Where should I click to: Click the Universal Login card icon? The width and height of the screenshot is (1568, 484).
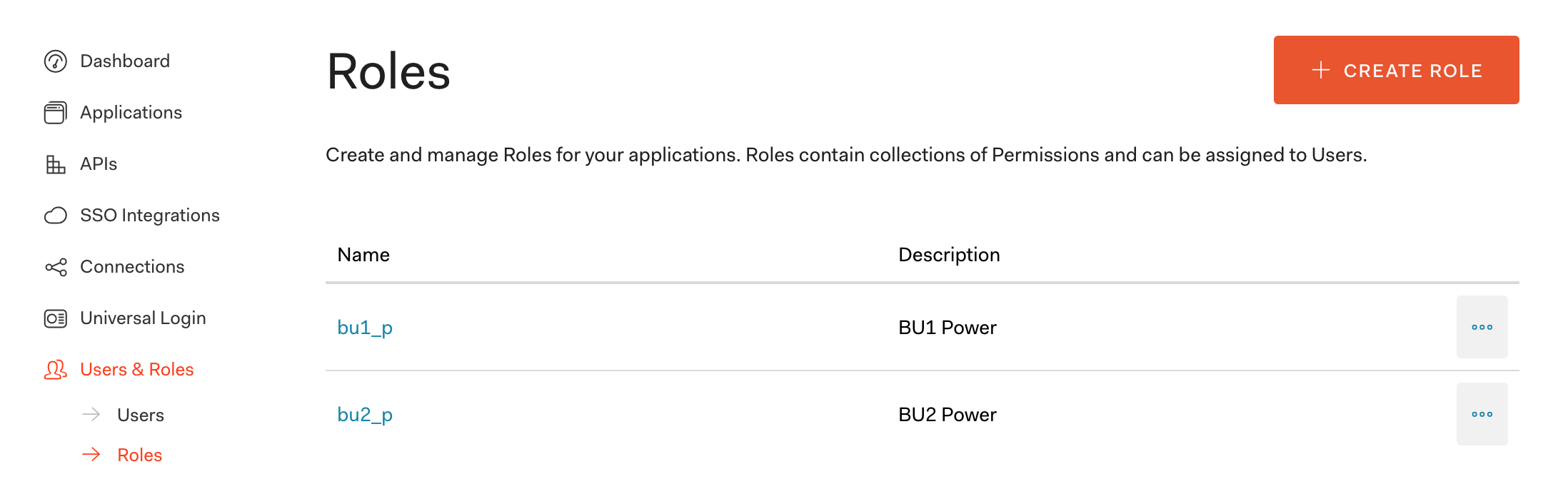(56, 318)
